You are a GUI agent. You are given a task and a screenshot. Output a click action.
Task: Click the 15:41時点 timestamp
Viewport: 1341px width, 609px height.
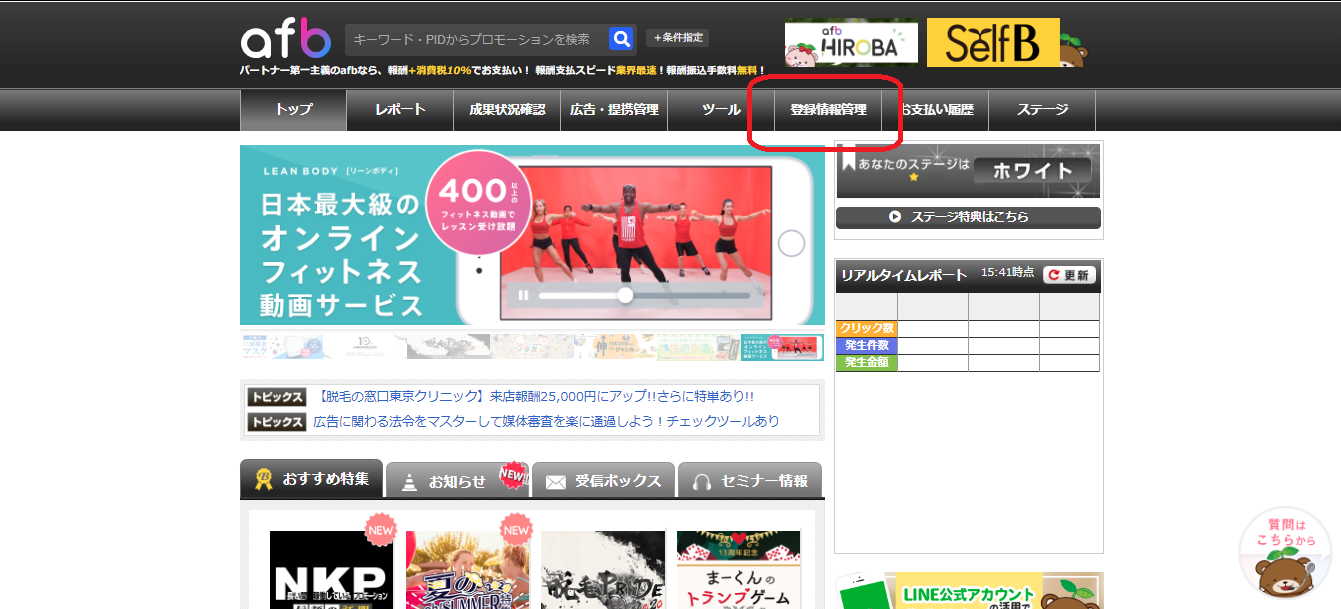pos(1008,272)
